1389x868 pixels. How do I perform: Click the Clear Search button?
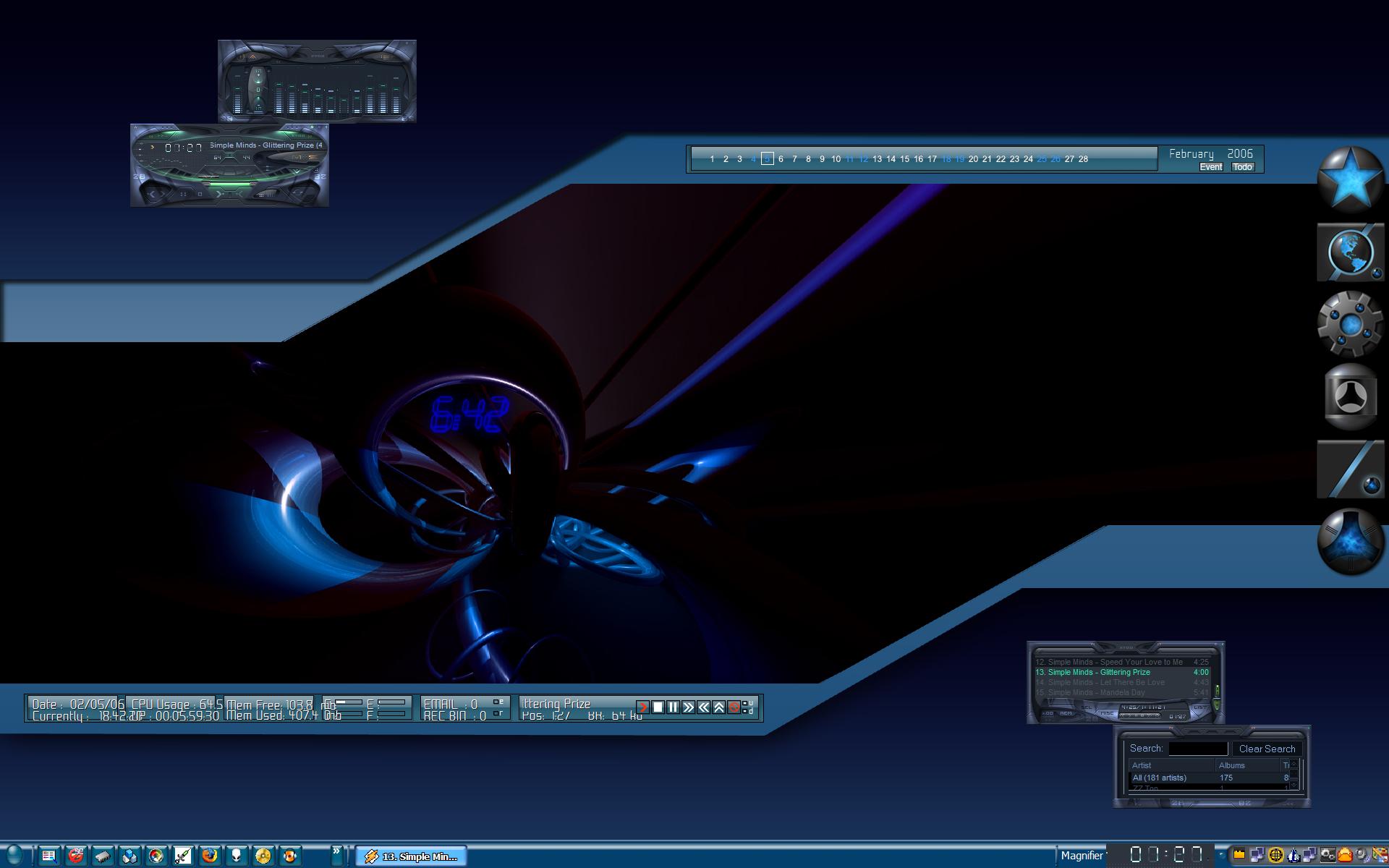pos(1267,749)
